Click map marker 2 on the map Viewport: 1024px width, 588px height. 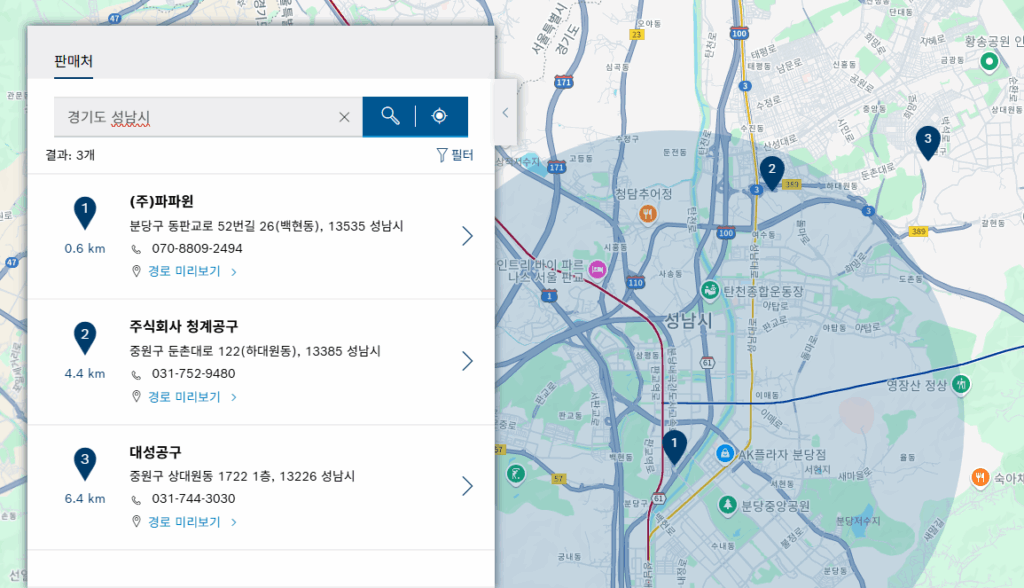tap(772, 172)
